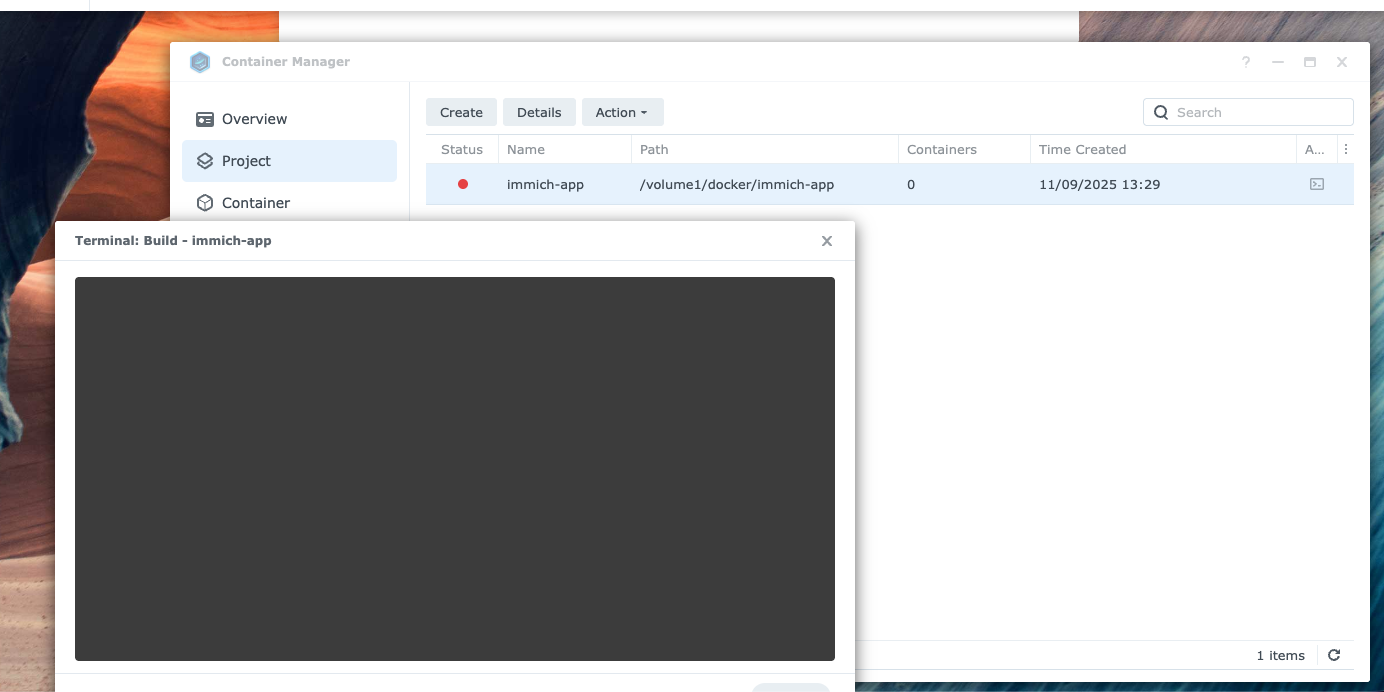
Task: Sort by the Containers column header
Action: 964,149
